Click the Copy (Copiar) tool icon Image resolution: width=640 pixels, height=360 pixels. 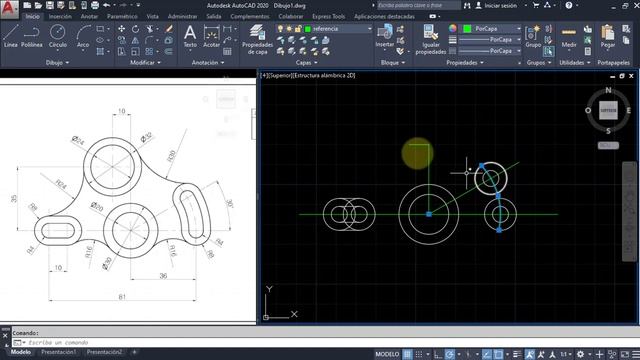tap(122, 40)
